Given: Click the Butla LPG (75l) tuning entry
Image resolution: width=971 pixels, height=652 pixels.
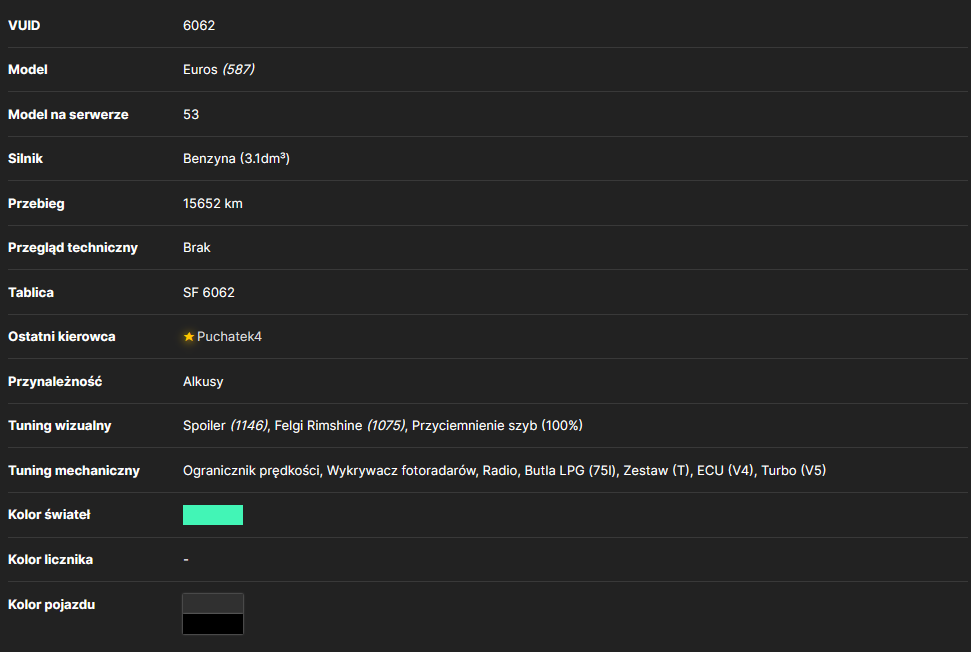Looking at the screenshot, I should tap(570, 471).
